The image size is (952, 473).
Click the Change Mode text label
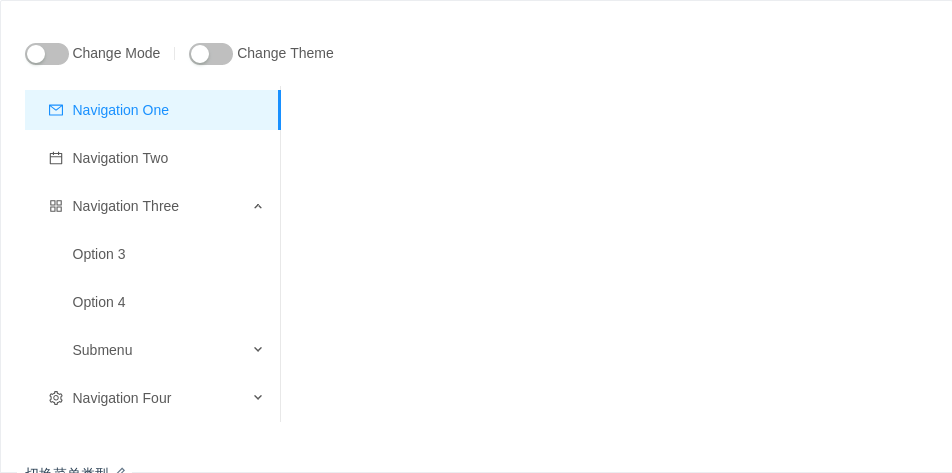117,53
